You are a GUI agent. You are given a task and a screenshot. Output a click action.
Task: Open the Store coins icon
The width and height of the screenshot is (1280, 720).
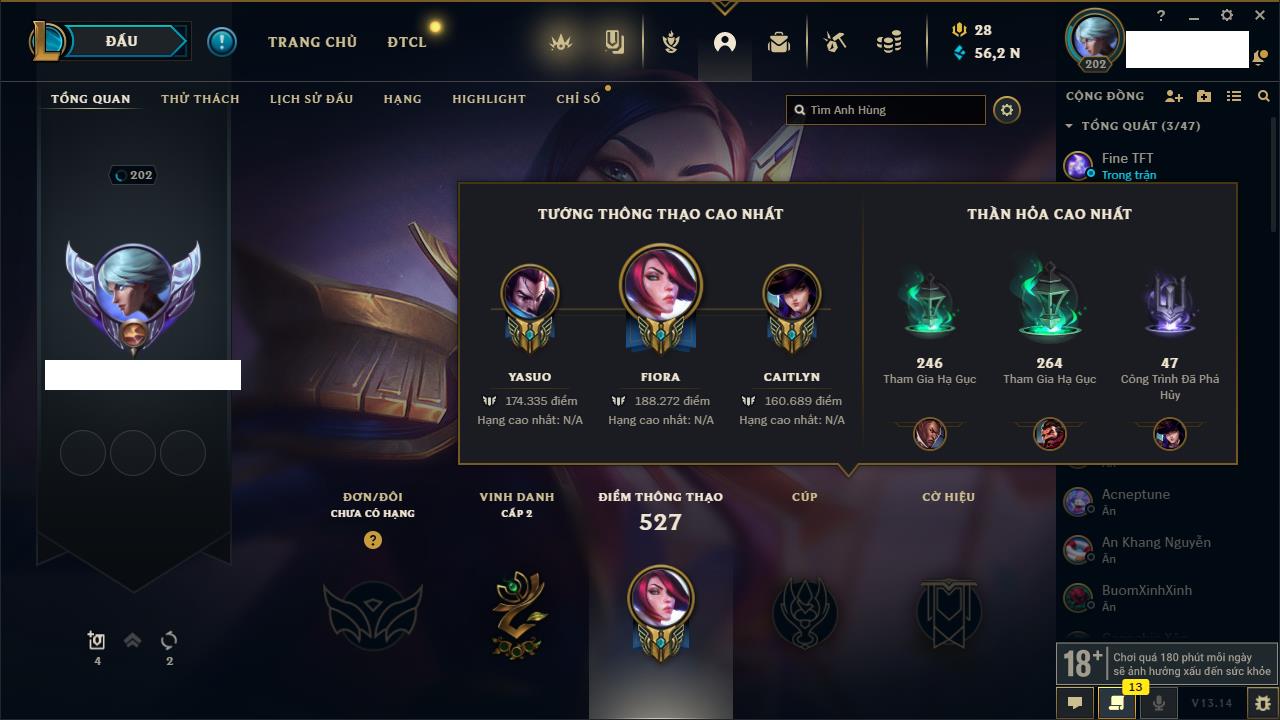tap(888, 42)
